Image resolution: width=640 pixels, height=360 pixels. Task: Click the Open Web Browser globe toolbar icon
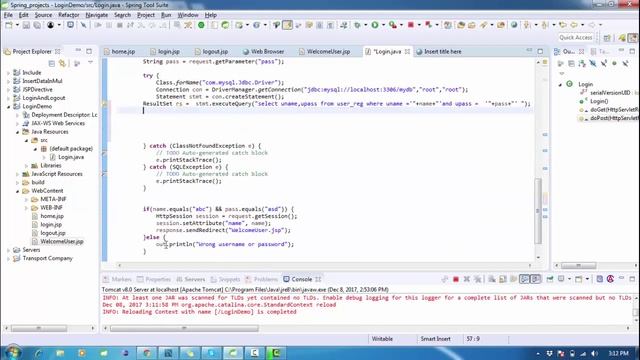click(x=514, y=25)
